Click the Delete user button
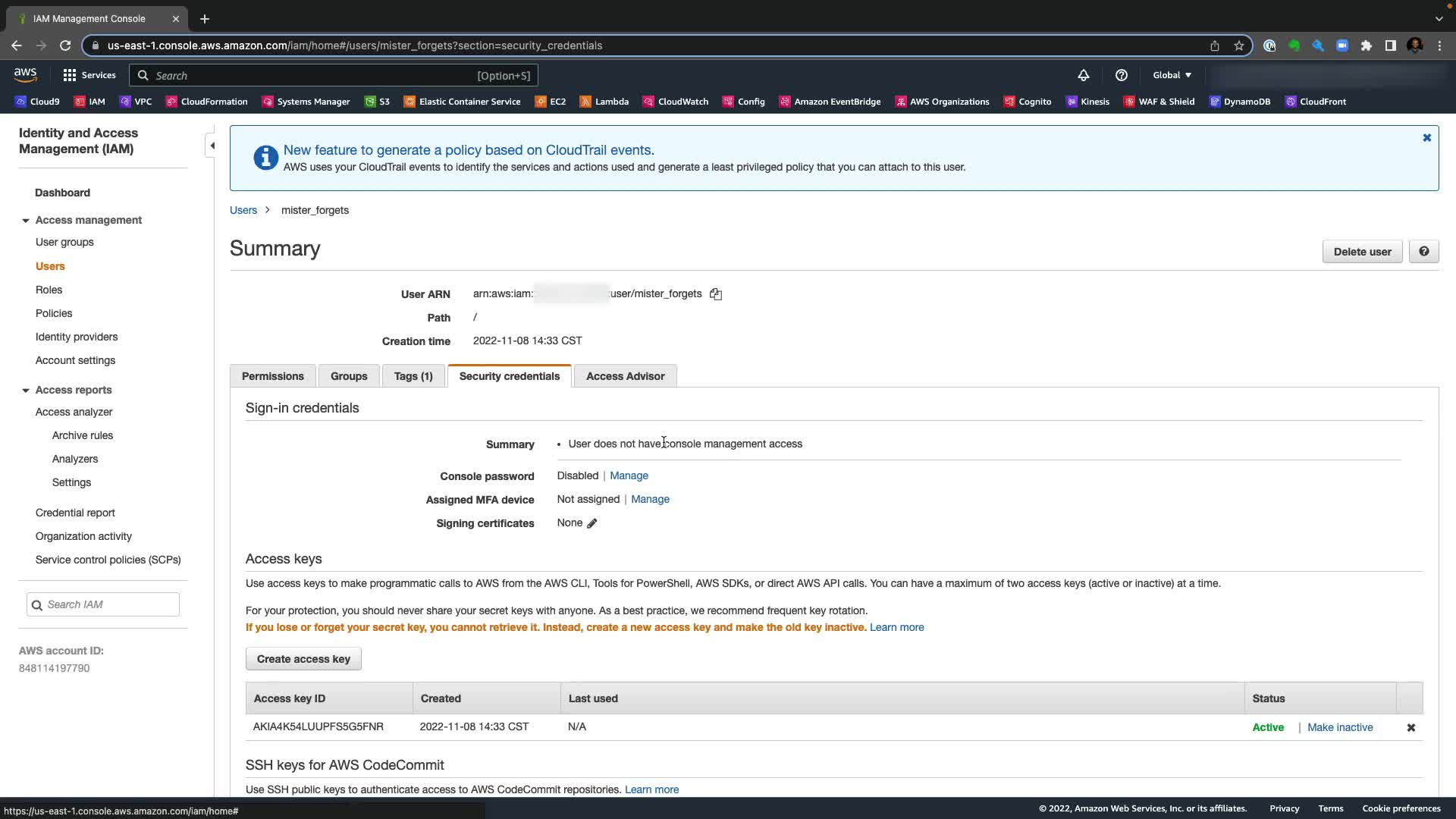This screenshot has width=1456, height=819. click(1362, 252)
